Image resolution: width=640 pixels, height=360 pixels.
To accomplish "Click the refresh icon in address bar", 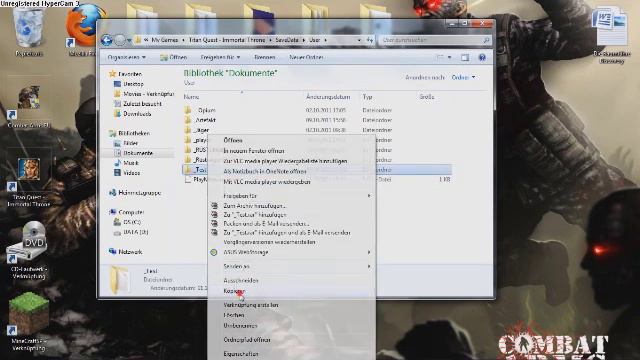I will (x=369, y=40).
